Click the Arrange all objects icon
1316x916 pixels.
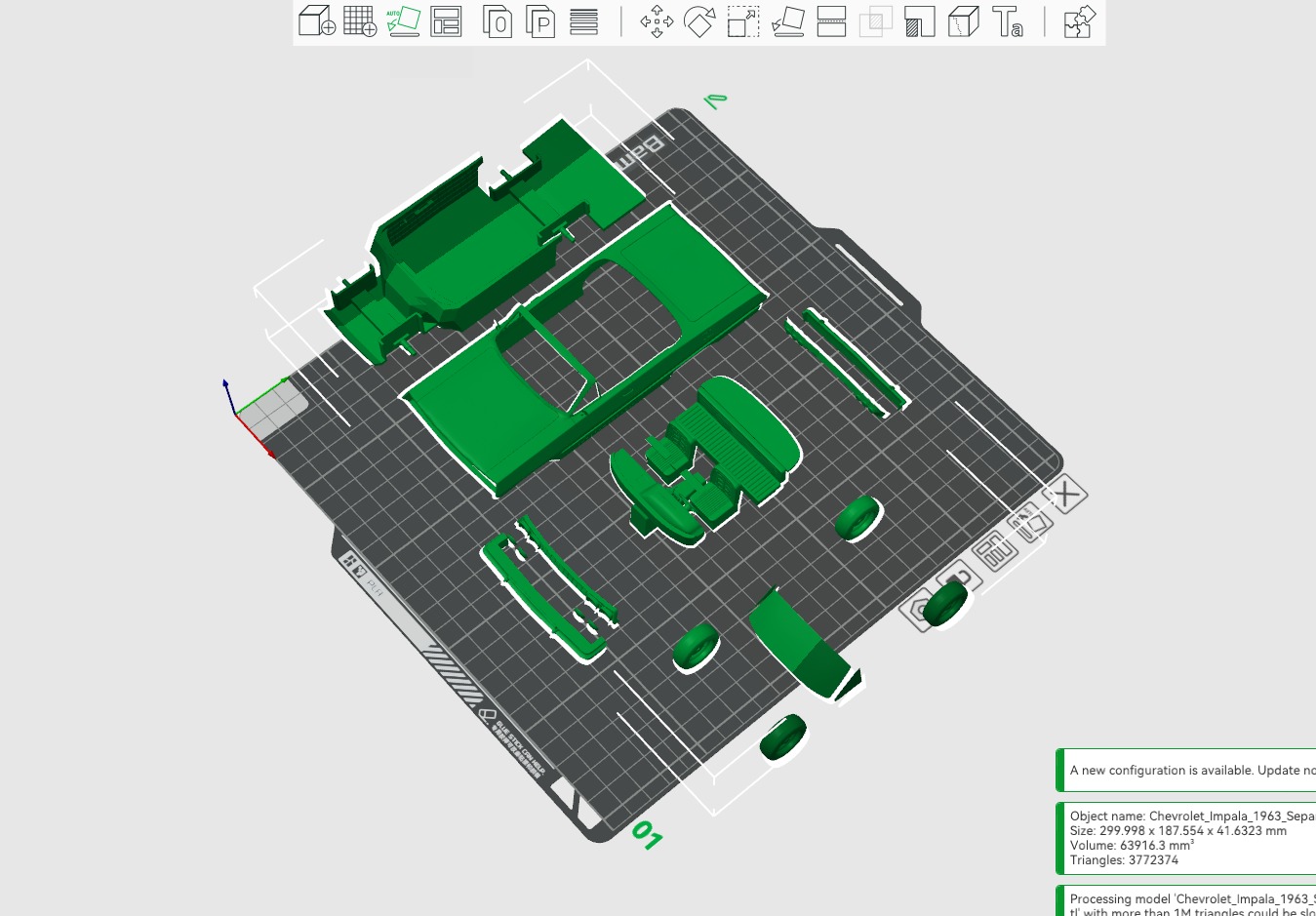point(446,21)
